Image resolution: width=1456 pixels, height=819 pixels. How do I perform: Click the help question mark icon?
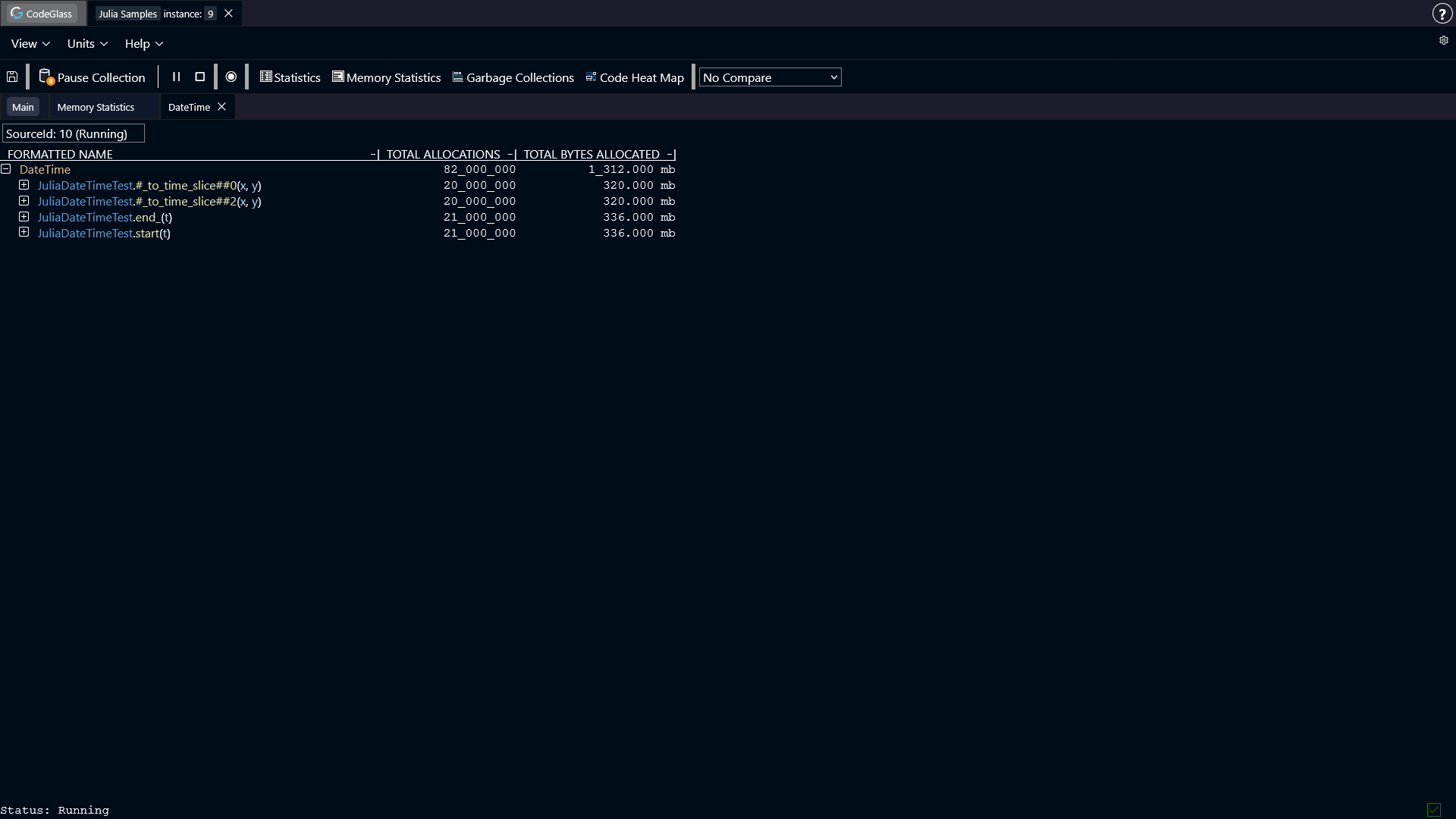tap(1442, 14)
